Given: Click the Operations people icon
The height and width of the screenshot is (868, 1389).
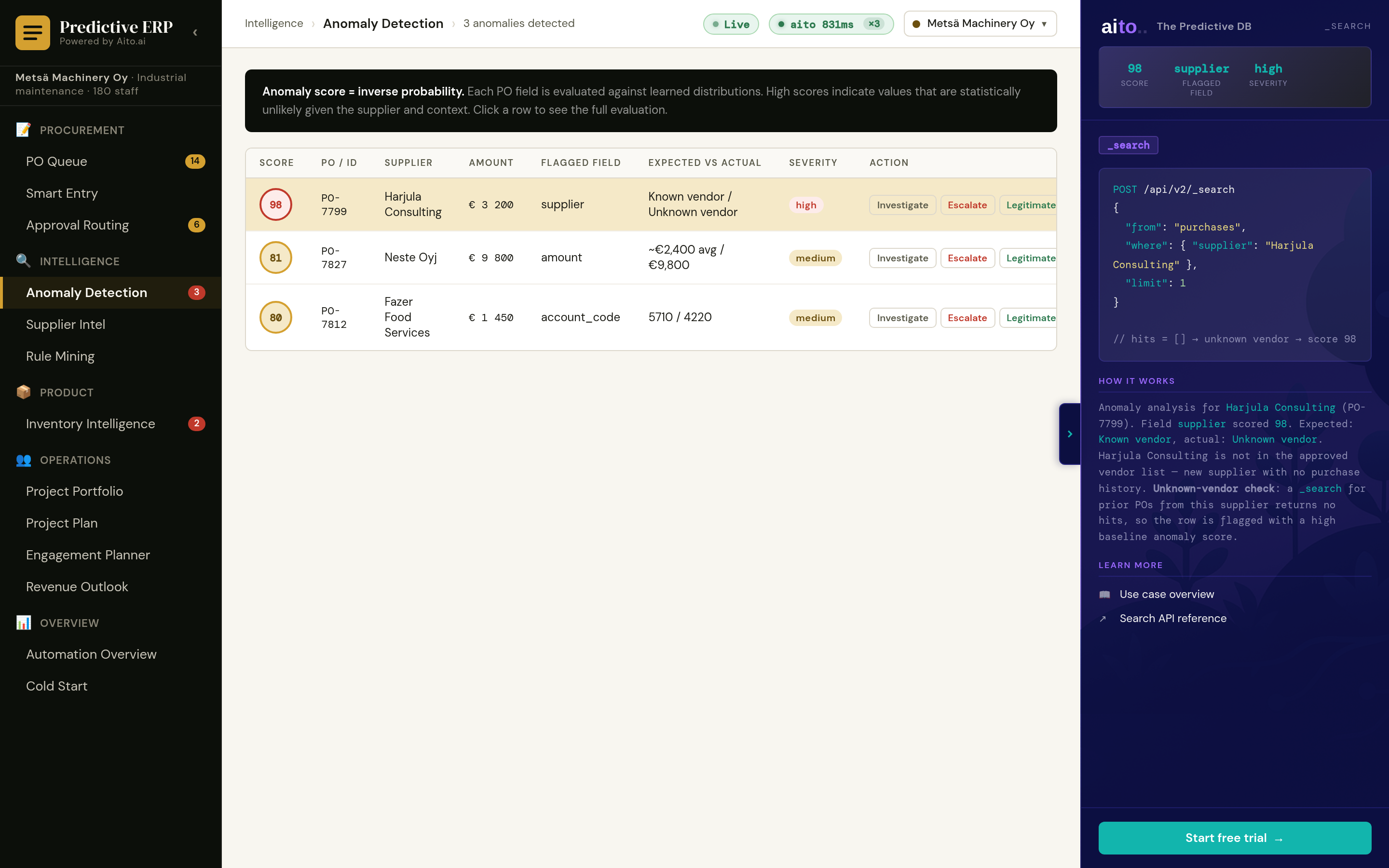Looking at the screenshot, I should coord(24,460).
